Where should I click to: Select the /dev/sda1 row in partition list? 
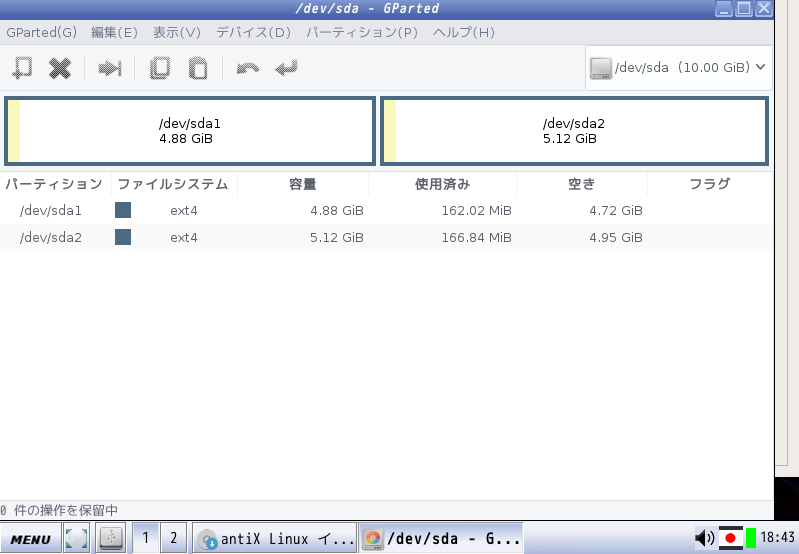386,210
